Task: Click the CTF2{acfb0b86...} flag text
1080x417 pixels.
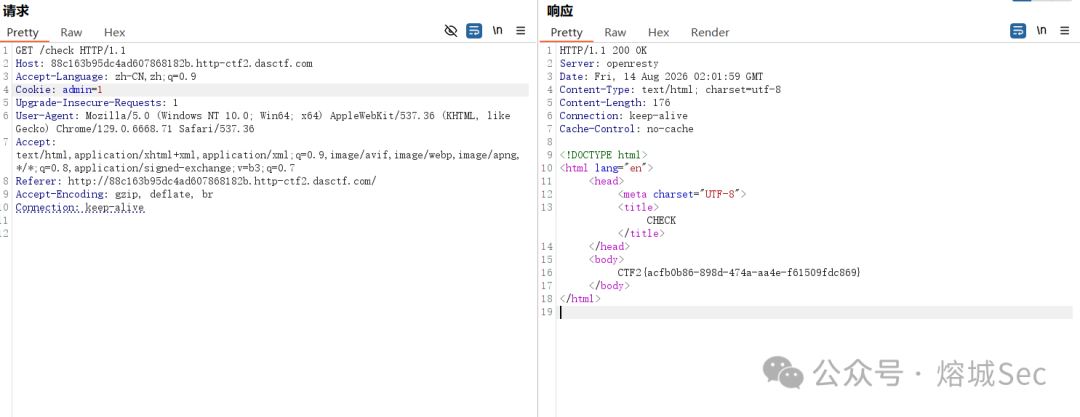Action: [739, 273]
